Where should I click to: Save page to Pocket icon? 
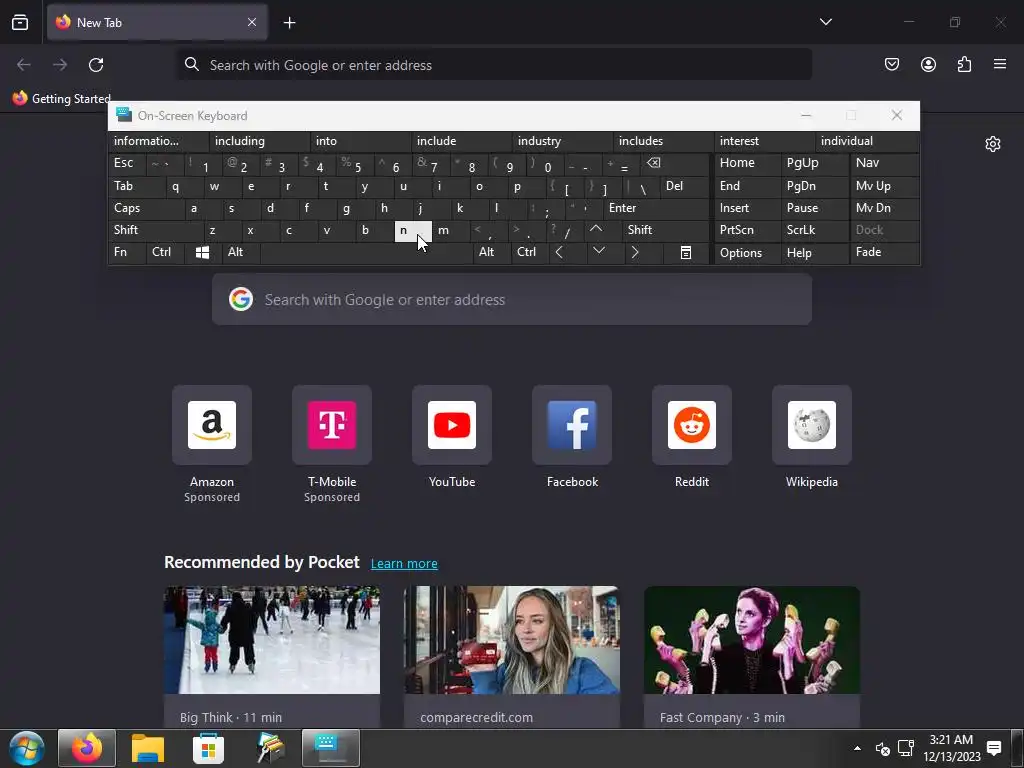tap(891, 64)
